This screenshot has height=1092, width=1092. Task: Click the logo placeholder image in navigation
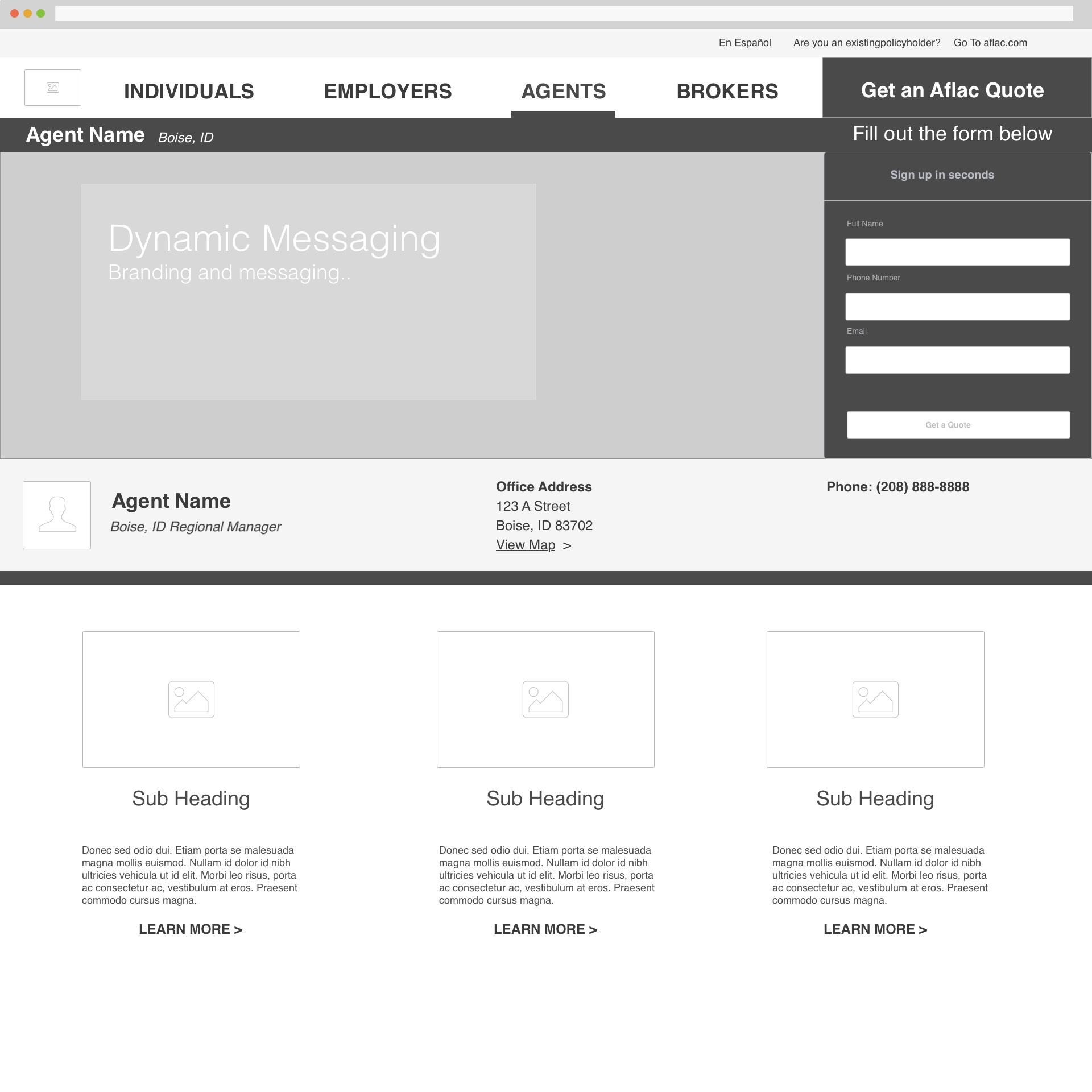click(53, 88)
